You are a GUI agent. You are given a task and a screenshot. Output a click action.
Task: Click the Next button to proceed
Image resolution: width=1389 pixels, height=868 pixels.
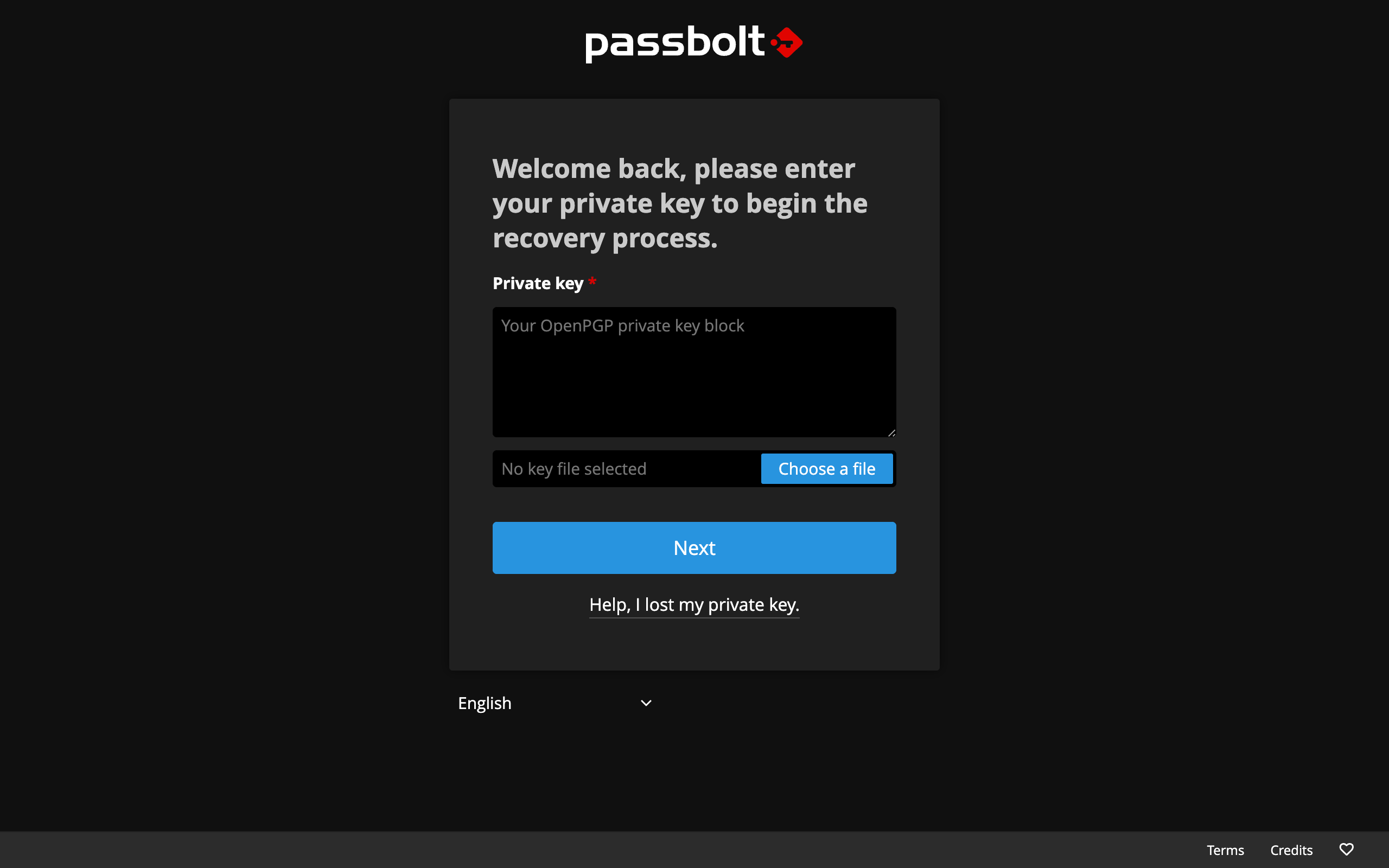click(x=694, y=547)
